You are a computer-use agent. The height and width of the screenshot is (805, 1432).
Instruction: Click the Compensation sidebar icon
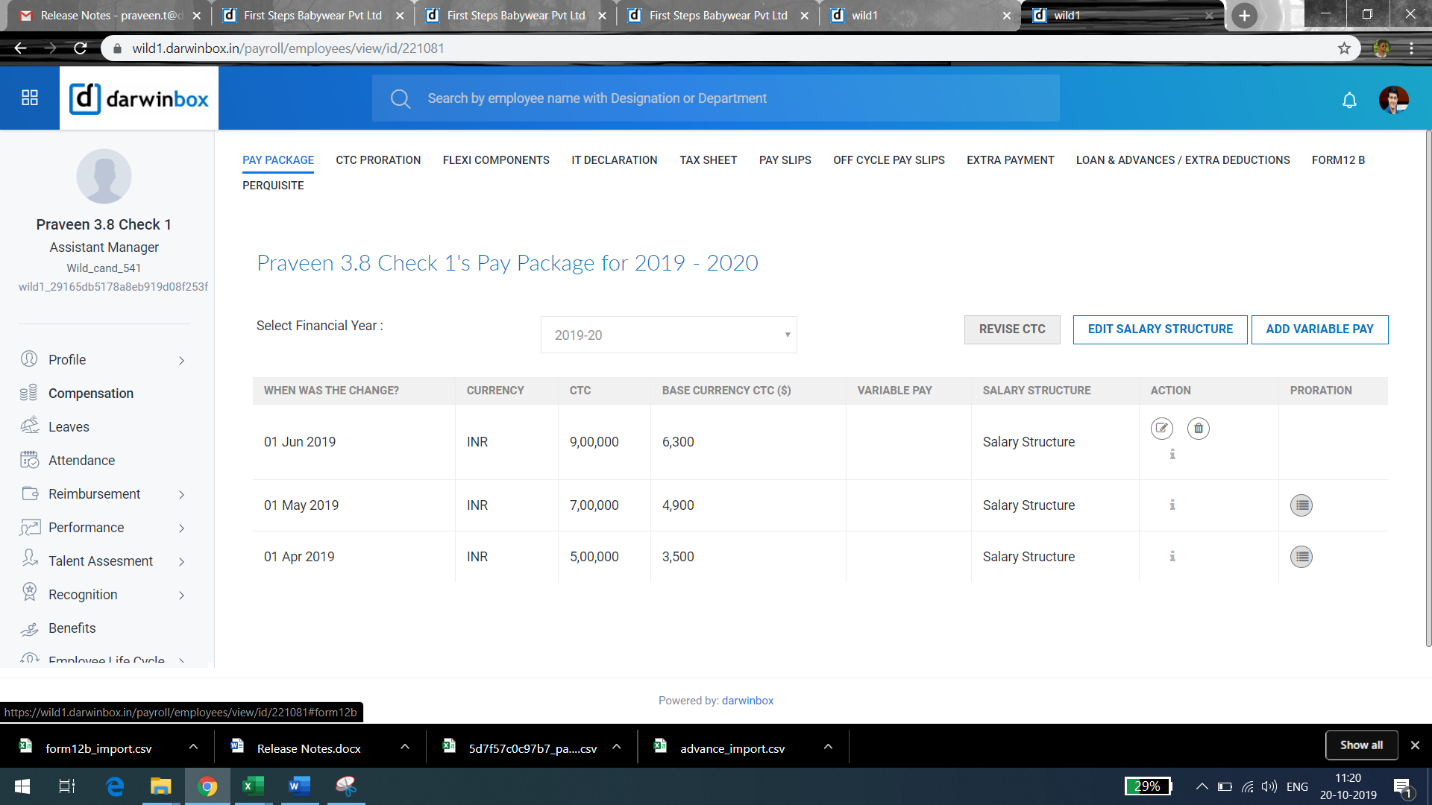tap(29, 393)
